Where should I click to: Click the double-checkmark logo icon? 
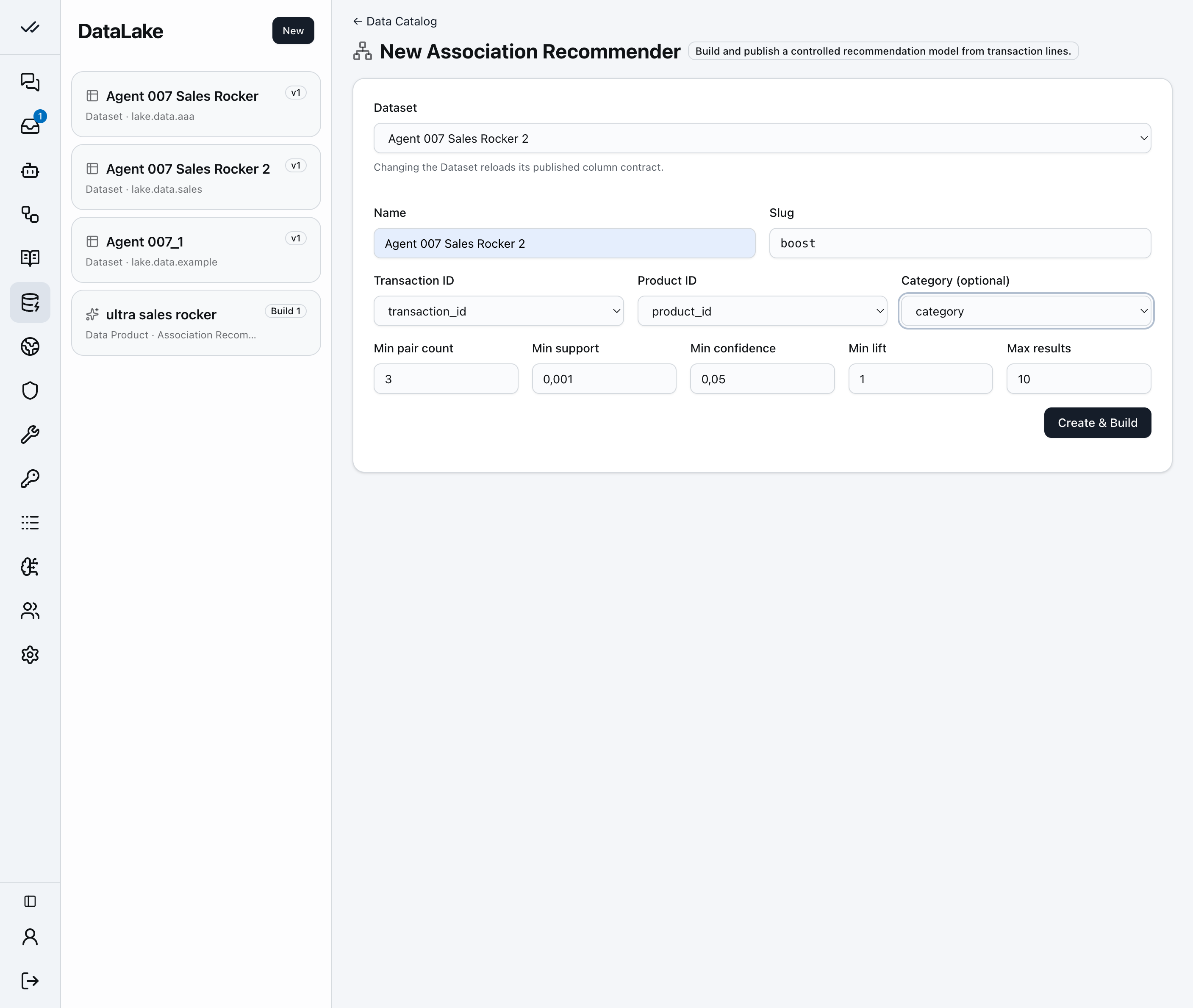30,28
